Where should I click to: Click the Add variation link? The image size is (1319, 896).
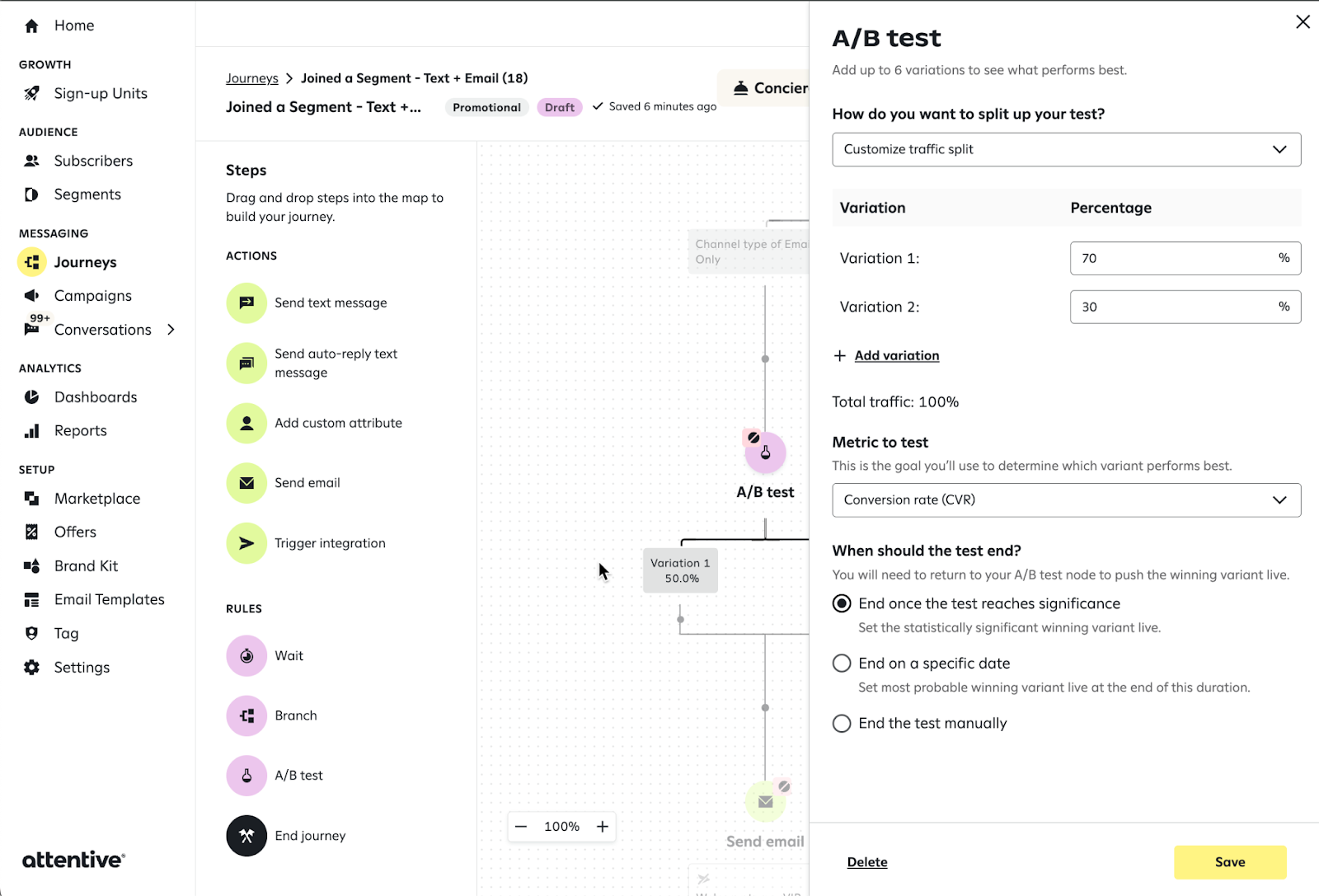click(896, 356)
